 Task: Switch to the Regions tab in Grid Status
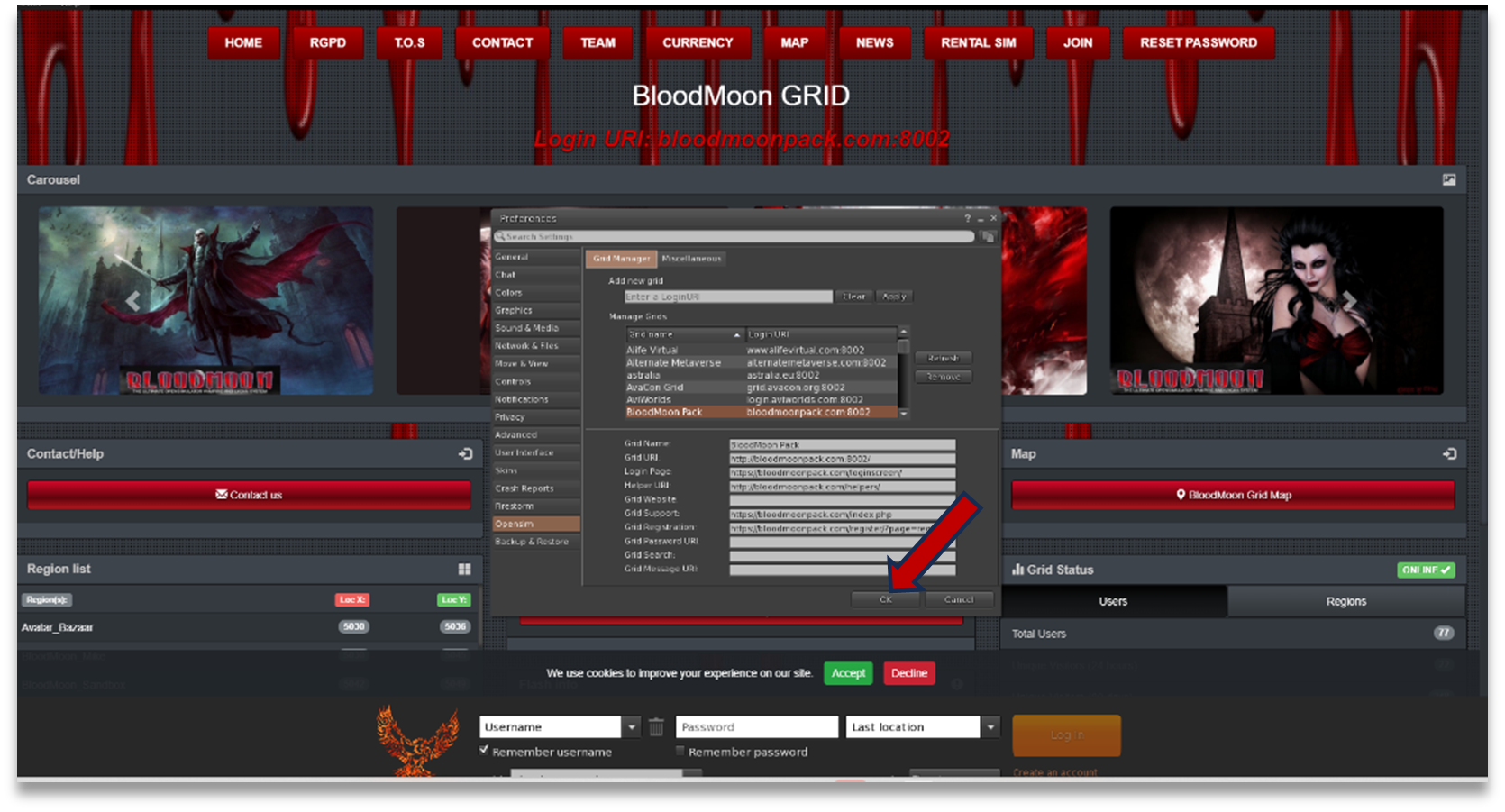click(1346, 602)
